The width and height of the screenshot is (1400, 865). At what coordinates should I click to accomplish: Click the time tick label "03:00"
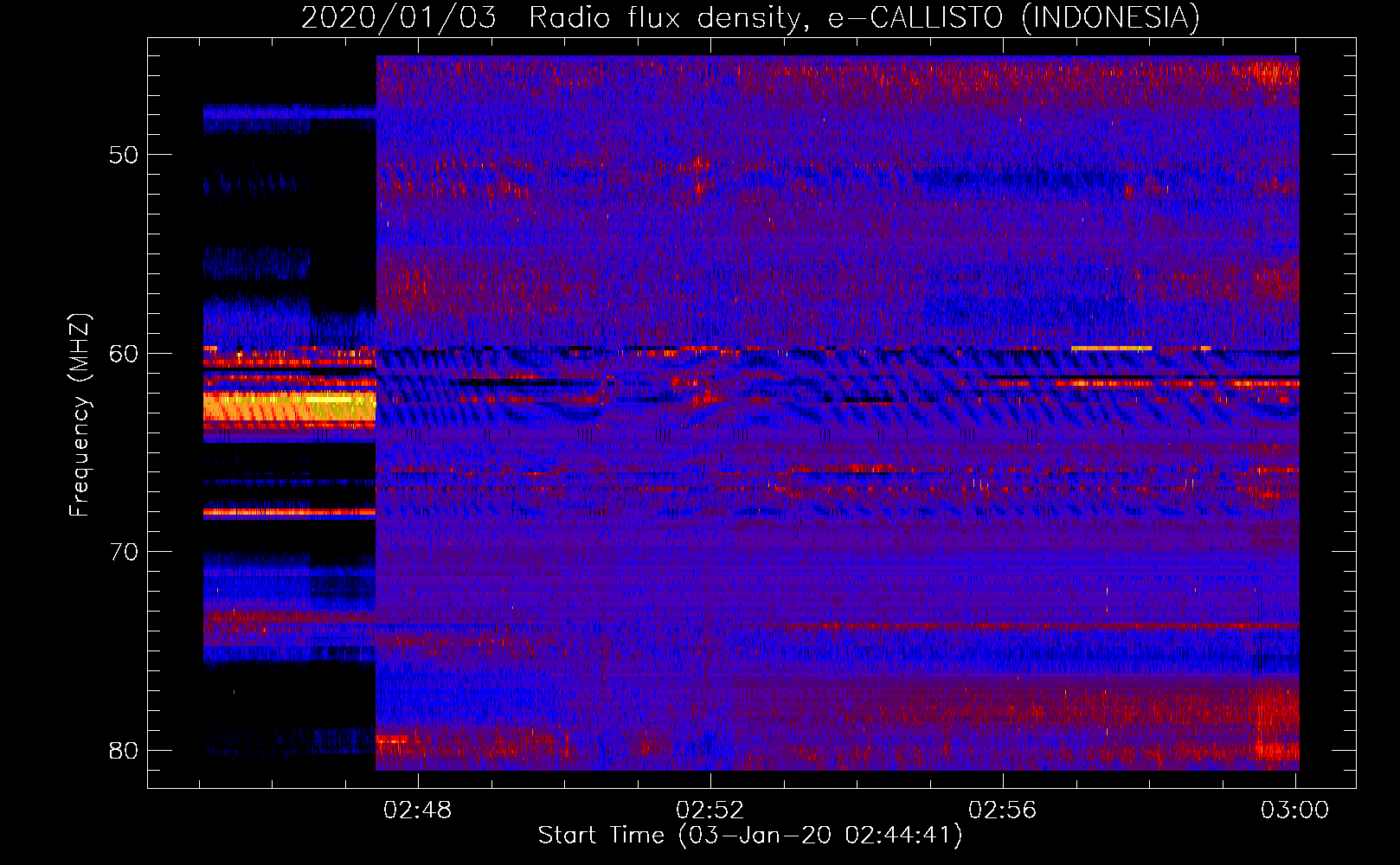coord(1294,810)
